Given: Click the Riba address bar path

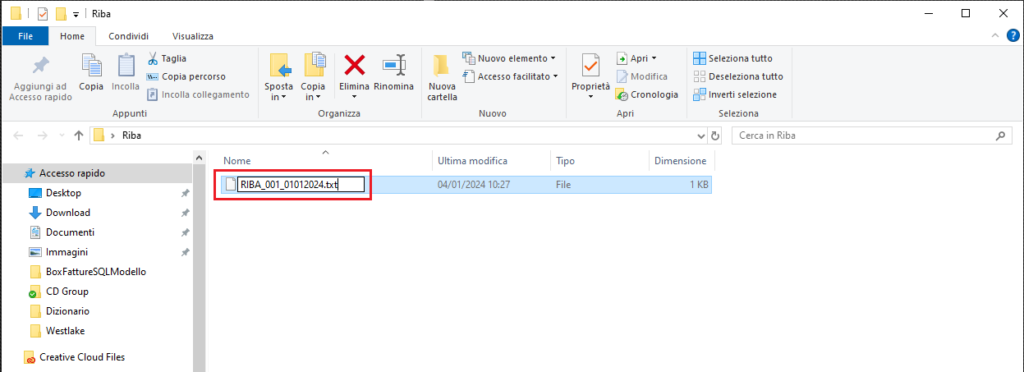Looking at the screenshot, I should pos(131,136).
